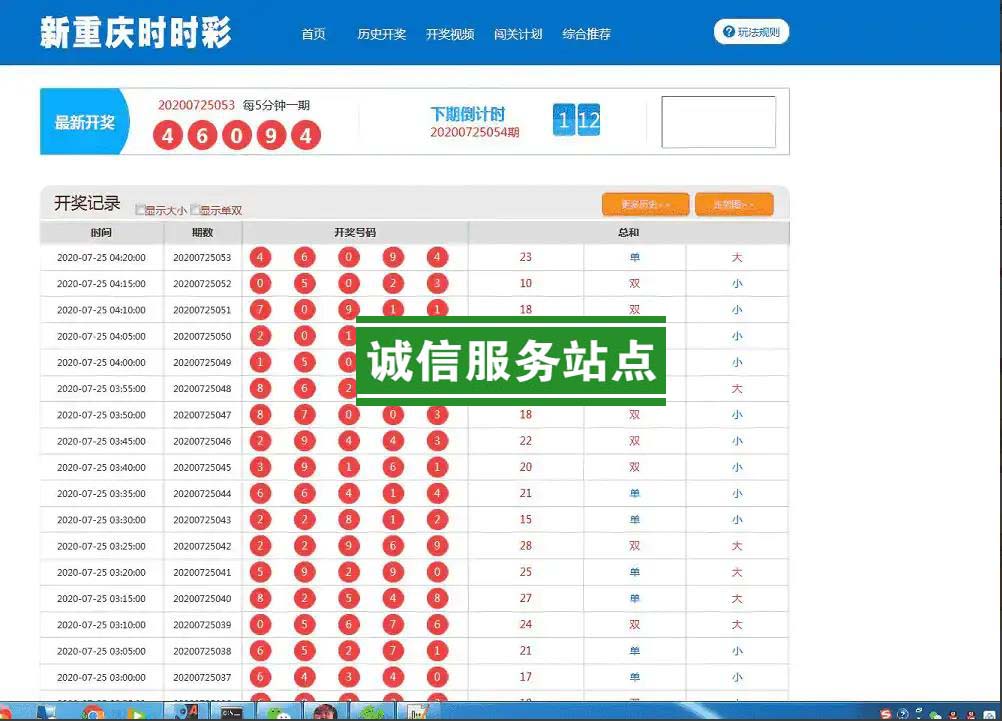This screenshot has width=1002, height=721.
Task: Click the 最新开奖 blue label
Action: [x=84, y=122]
